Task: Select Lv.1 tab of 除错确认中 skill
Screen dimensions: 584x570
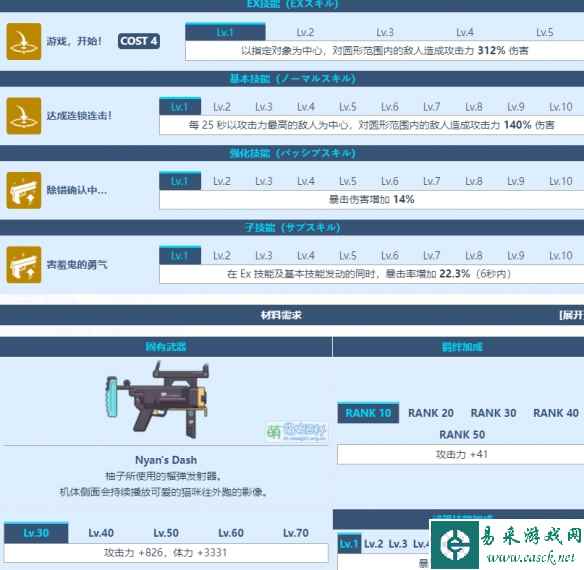Action: click(x=180, y=181)
